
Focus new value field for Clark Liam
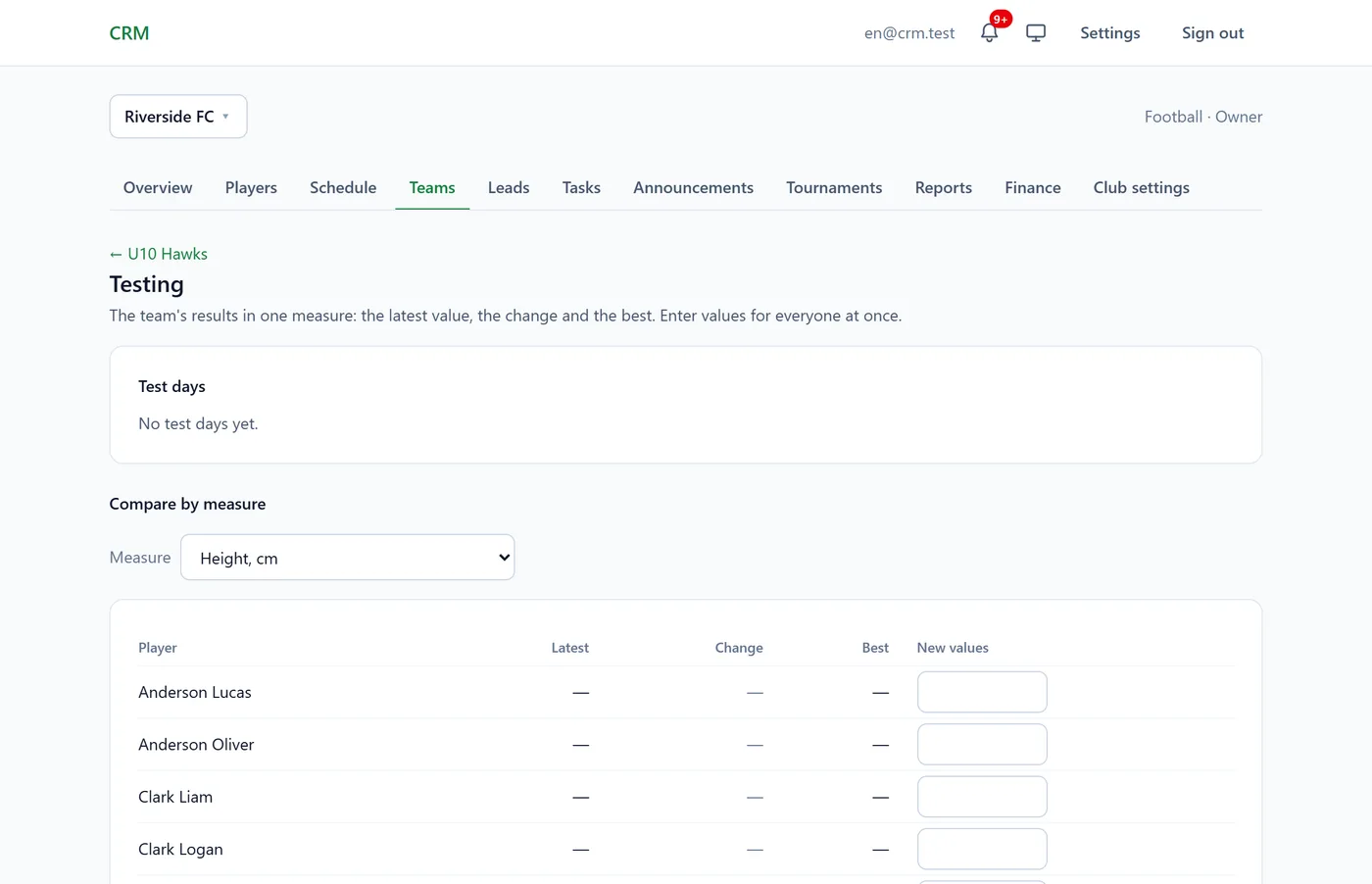point(982,797)
